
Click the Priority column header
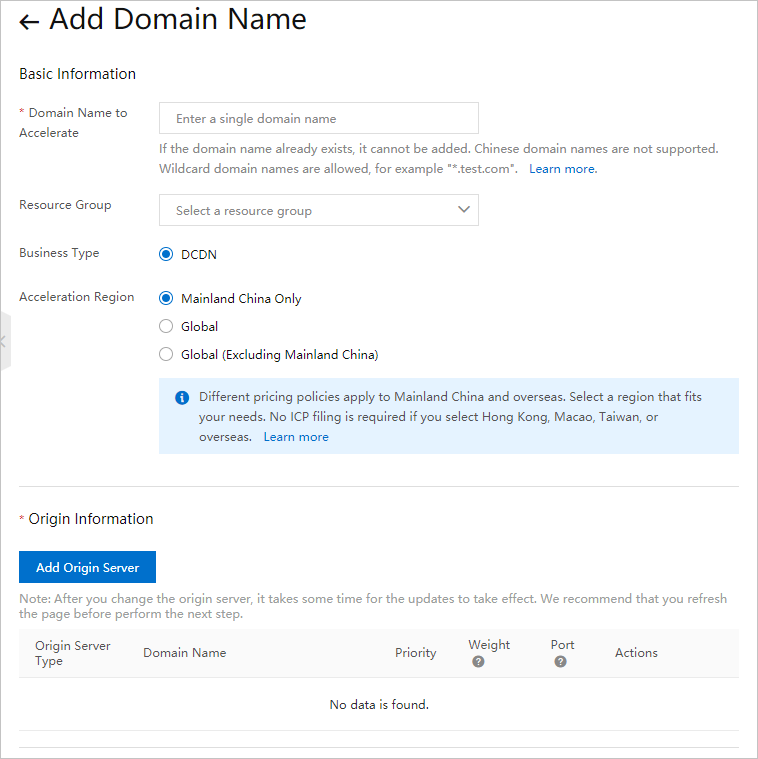[415, 653]
